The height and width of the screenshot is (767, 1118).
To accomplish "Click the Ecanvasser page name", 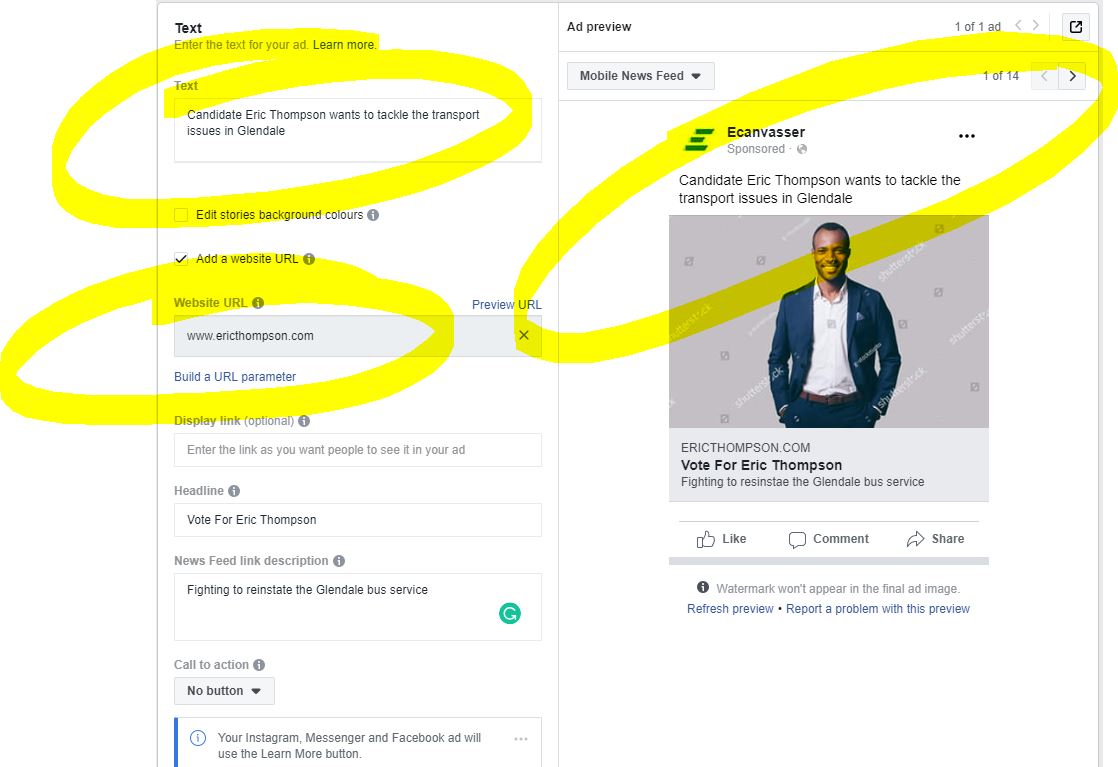I will click(x=766, y=132).
